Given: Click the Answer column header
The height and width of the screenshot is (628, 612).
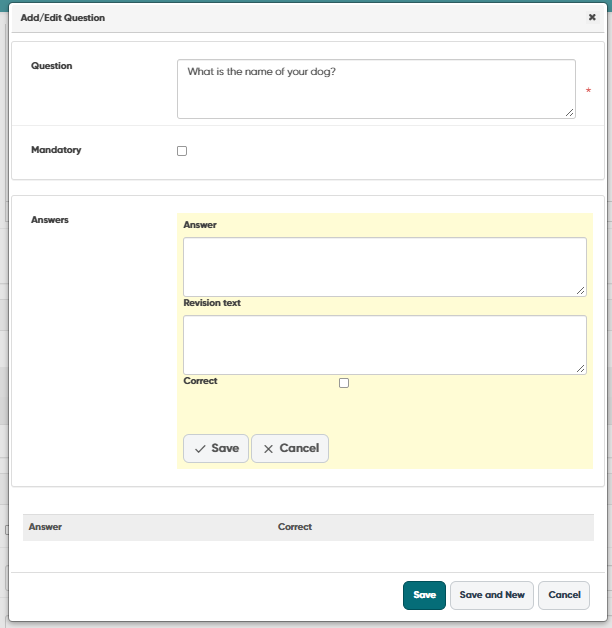Looking at the screenshot, I should point(45,527).
